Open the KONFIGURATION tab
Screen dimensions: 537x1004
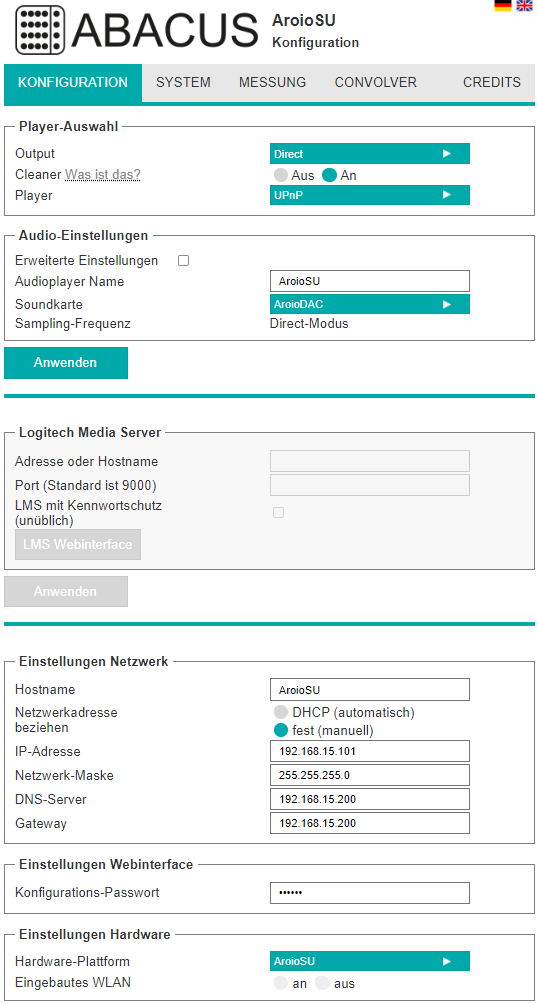coord(73,83)
